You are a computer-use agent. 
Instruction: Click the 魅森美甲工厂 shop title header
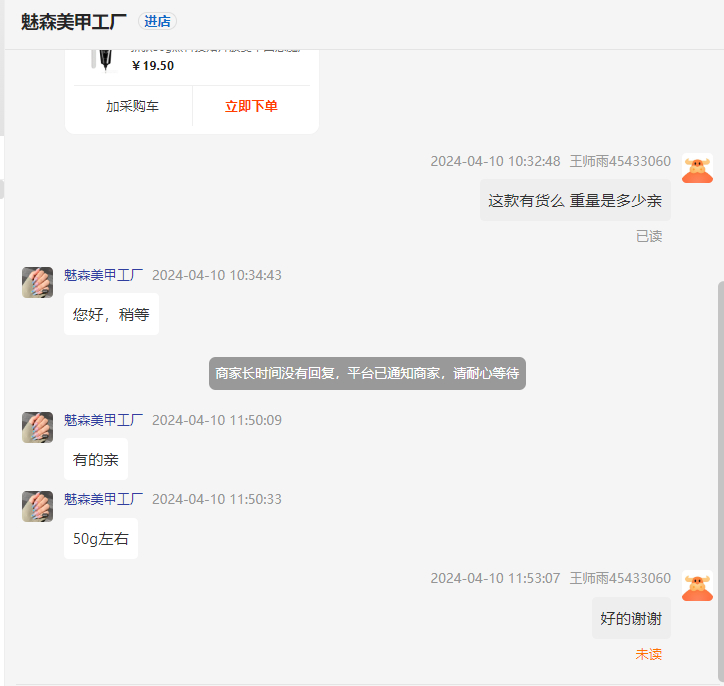coord(73,22)
